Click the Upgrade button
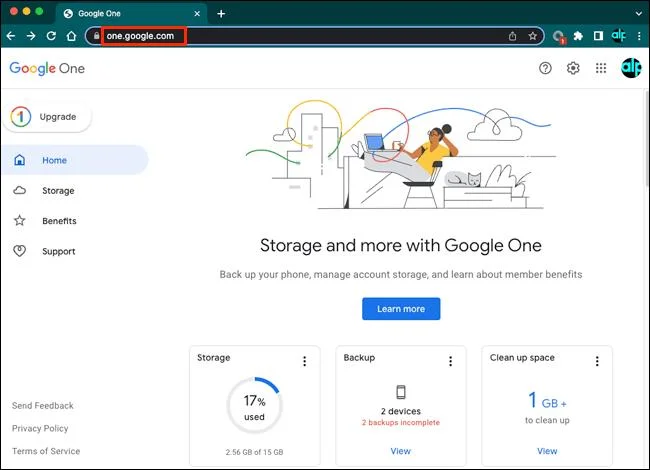The height and width of the screenshot is (470, 650). (x=47, y=117)
